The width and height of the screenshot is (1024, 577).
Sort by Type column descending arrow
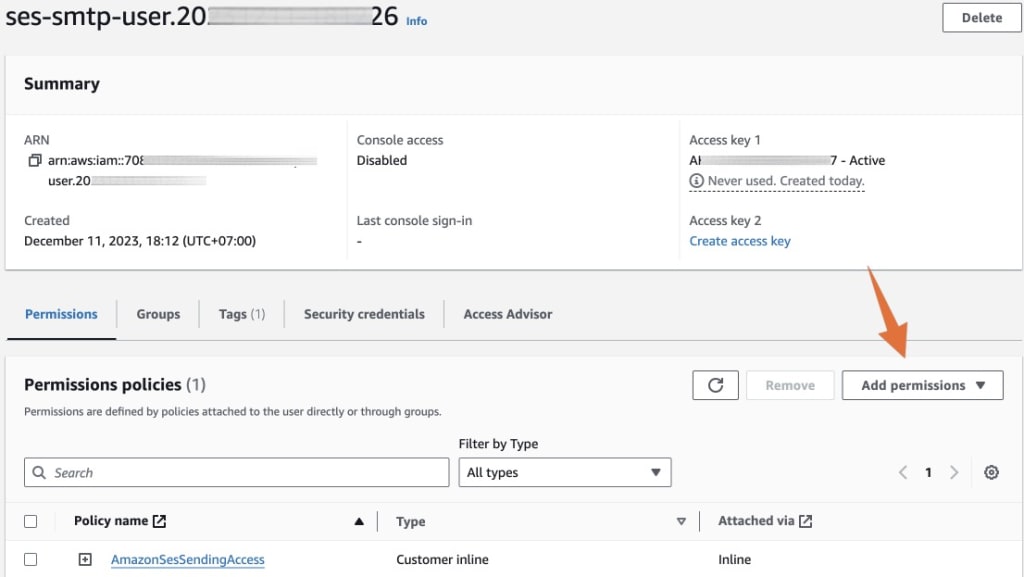[681, 521]
